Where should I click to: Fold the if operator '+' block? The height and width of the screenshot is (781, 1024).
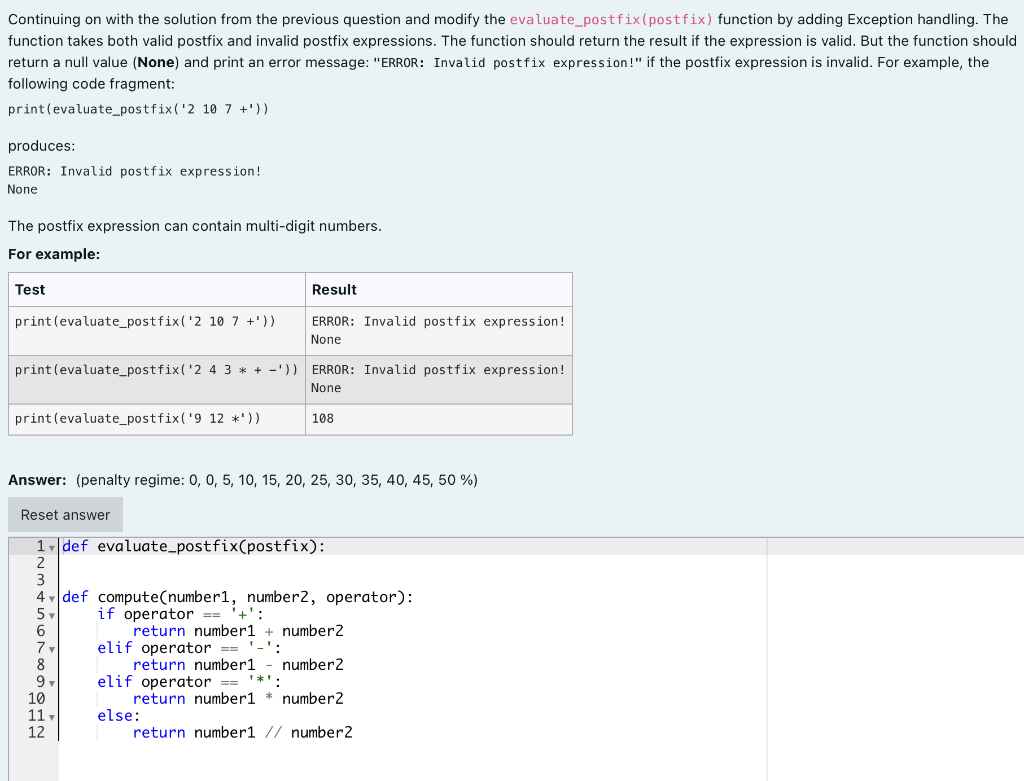(x=51, y=614)
